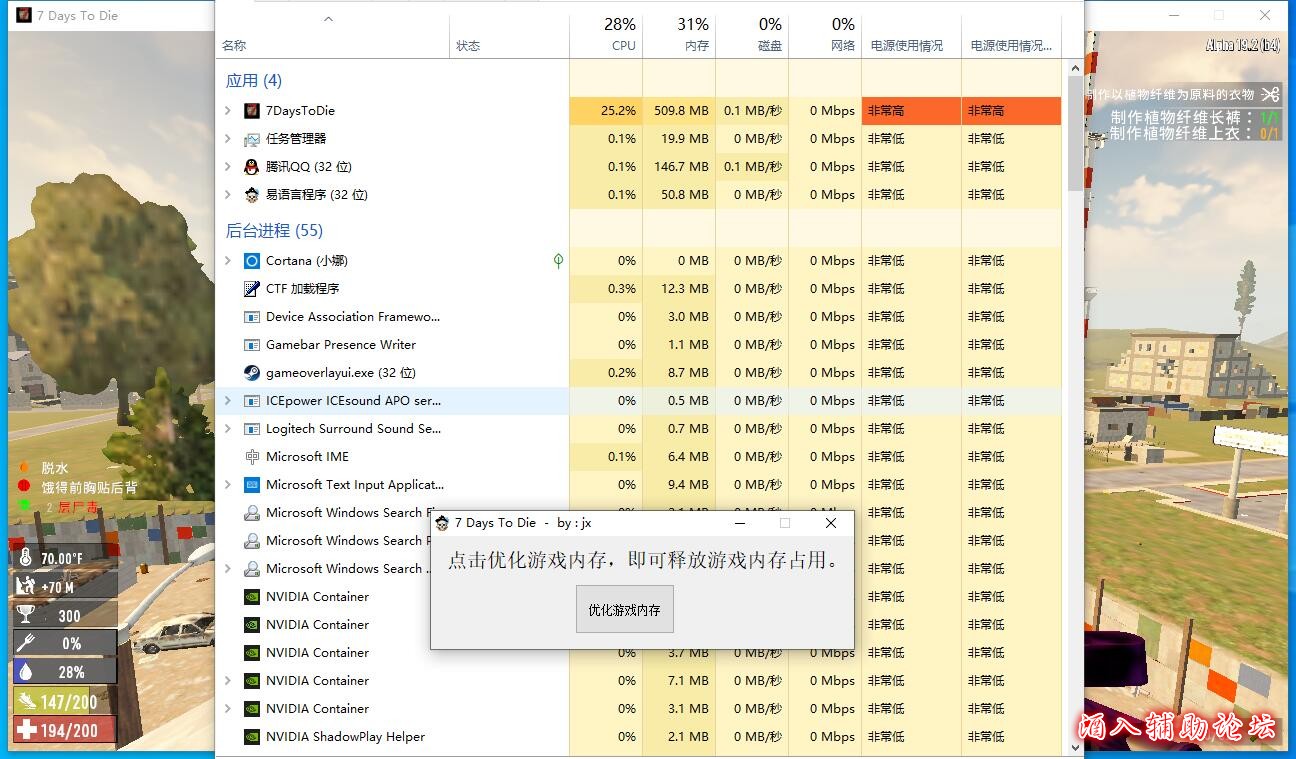Click the 脱水 status text in game

(x=55, y=468)
